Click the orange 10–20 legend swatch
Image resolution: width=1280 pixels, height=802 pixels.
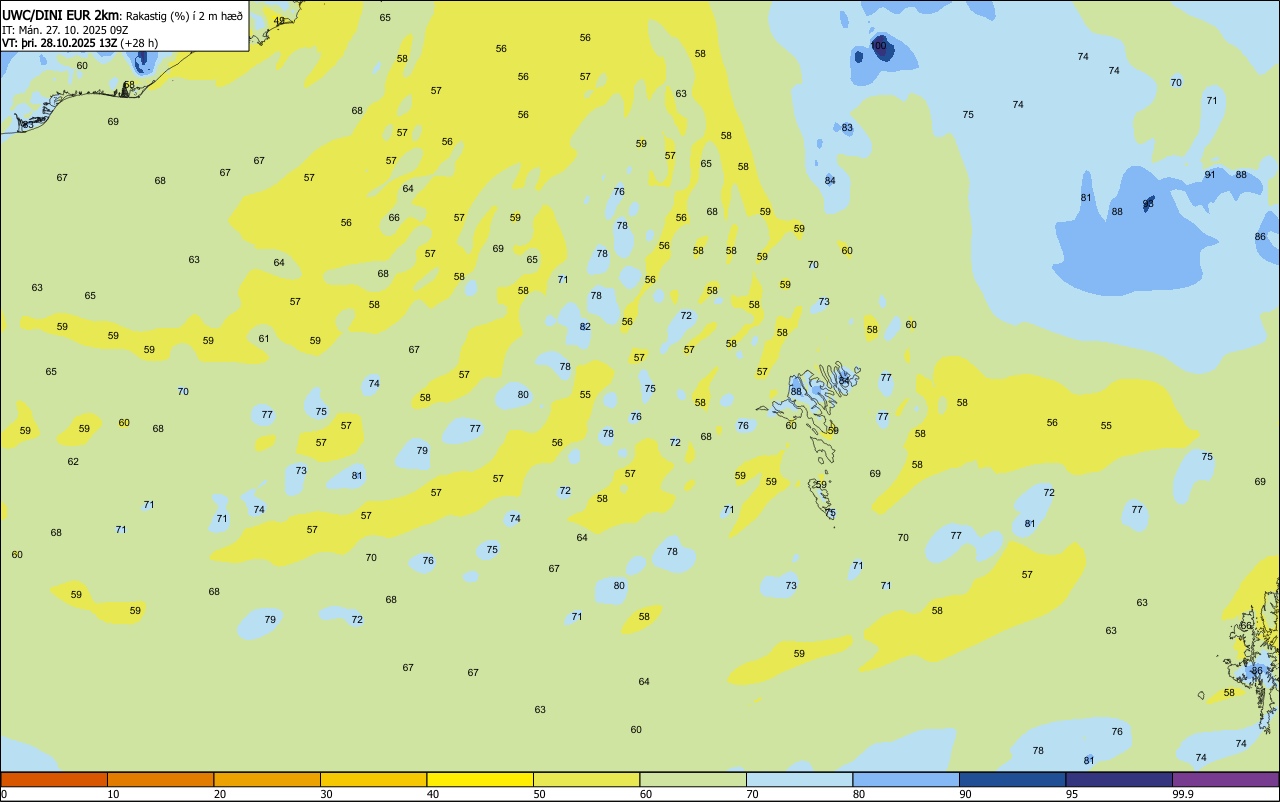point(160,779)
